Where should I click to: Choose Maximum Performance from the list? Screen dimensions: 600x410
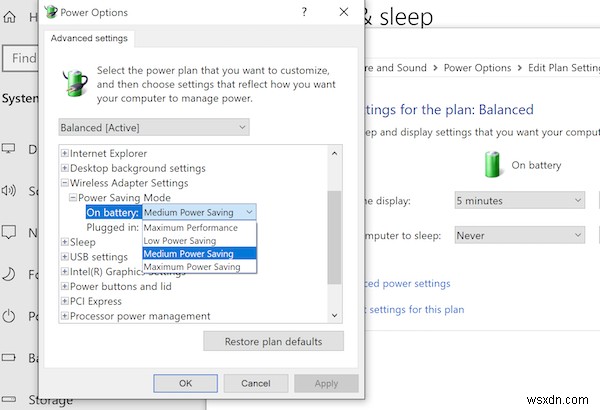coord(199,228)
